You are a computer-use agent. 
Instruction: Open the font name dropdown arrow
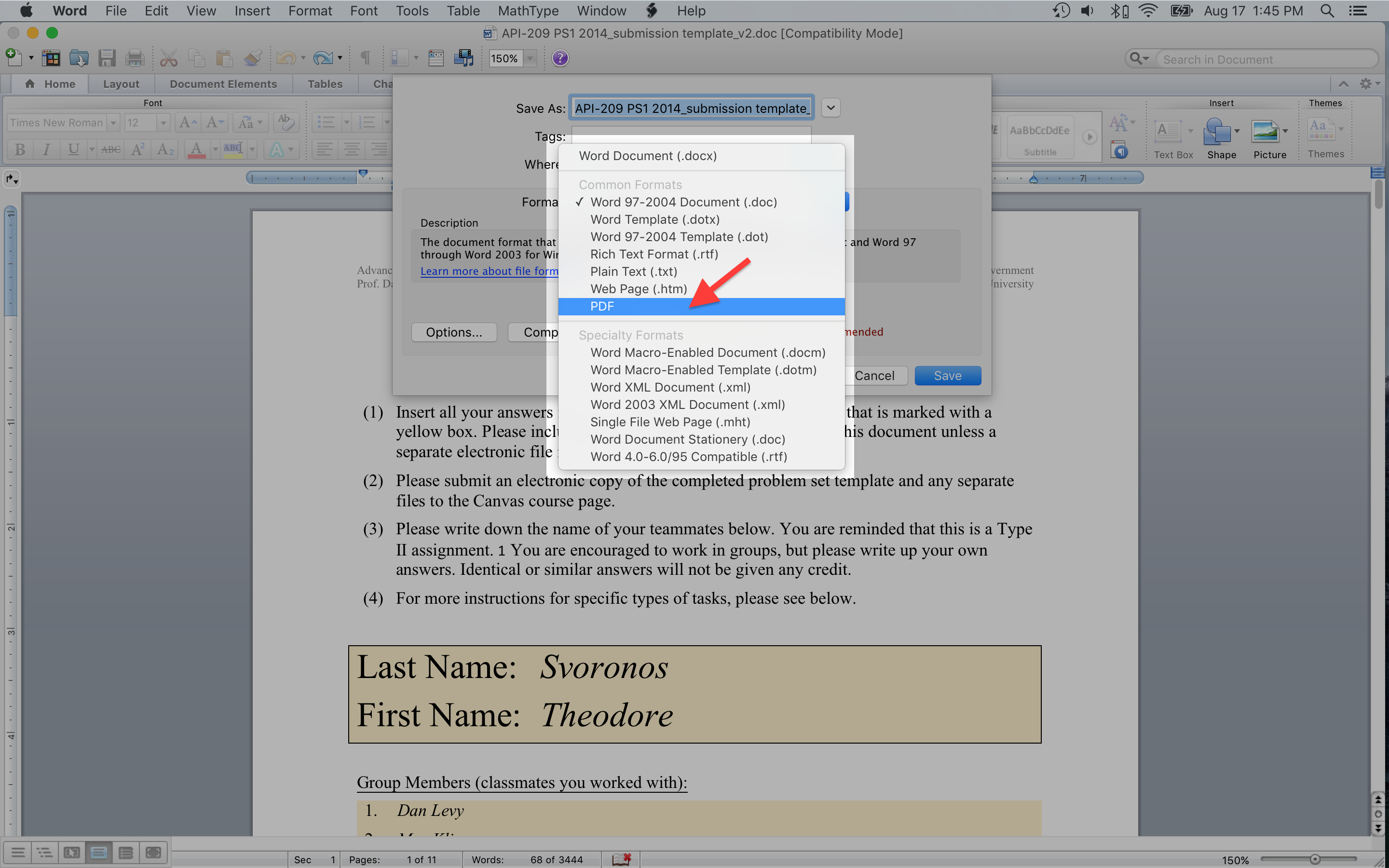click(113, 122)
